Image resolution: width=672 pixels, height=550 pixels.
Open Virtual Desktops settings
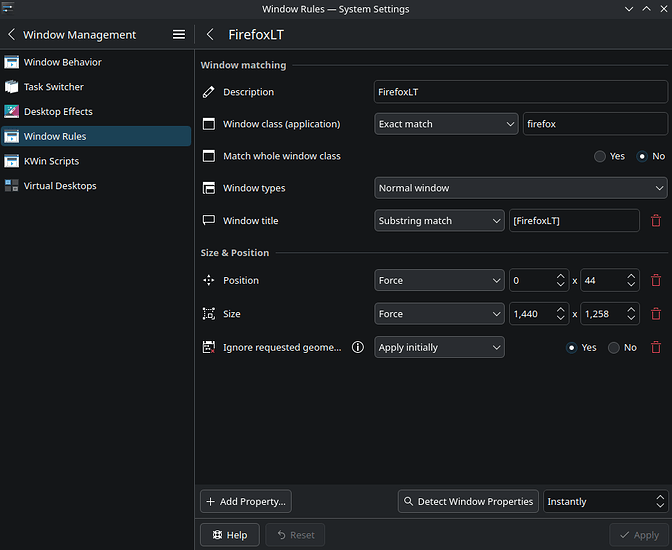tap(96, 186)
